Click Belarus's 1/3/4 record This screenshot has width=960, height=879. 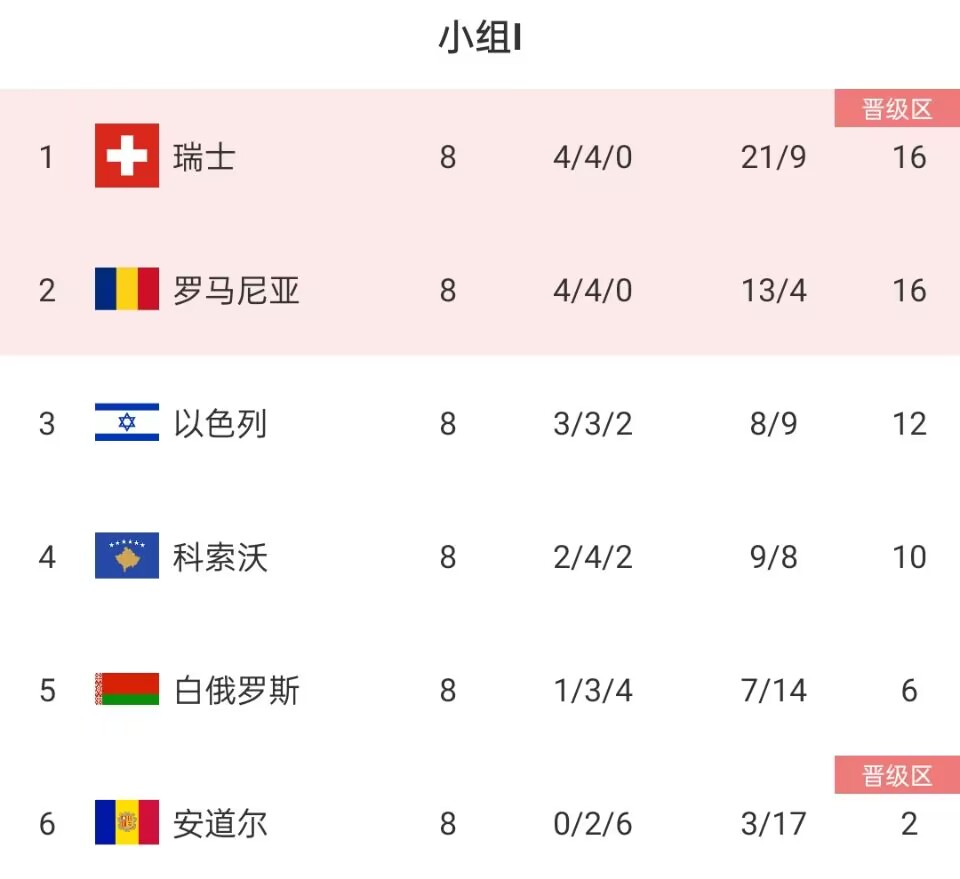point(593,690)
